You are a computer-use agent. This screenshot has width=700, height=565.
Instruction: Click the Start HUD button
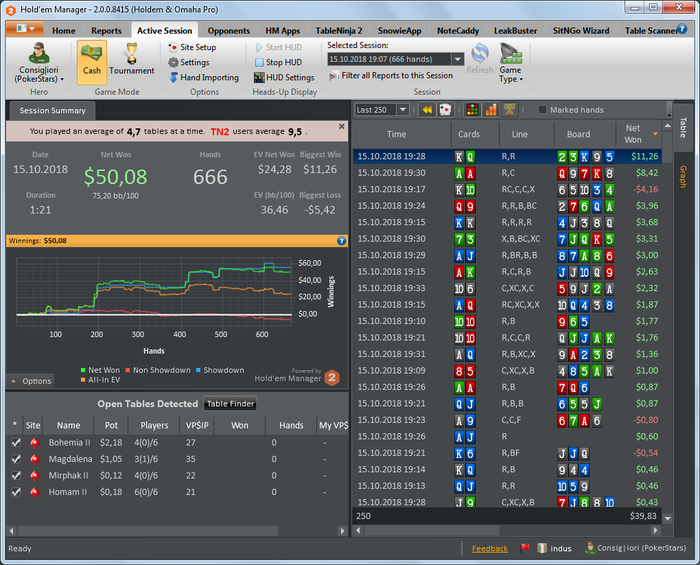(x=279, y=47)
